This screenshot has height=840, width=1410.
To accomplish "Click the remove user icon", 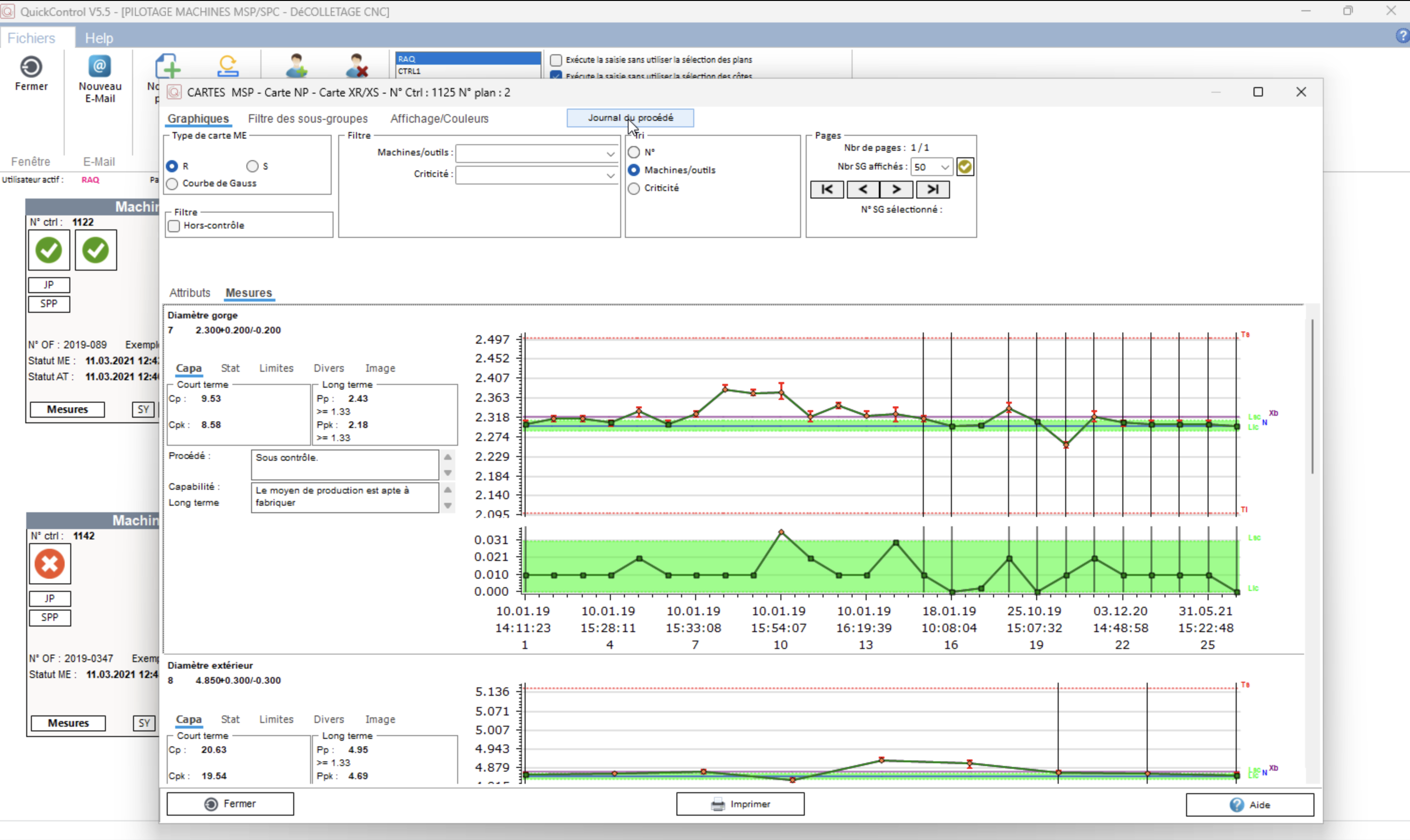I will coord(357,66).
